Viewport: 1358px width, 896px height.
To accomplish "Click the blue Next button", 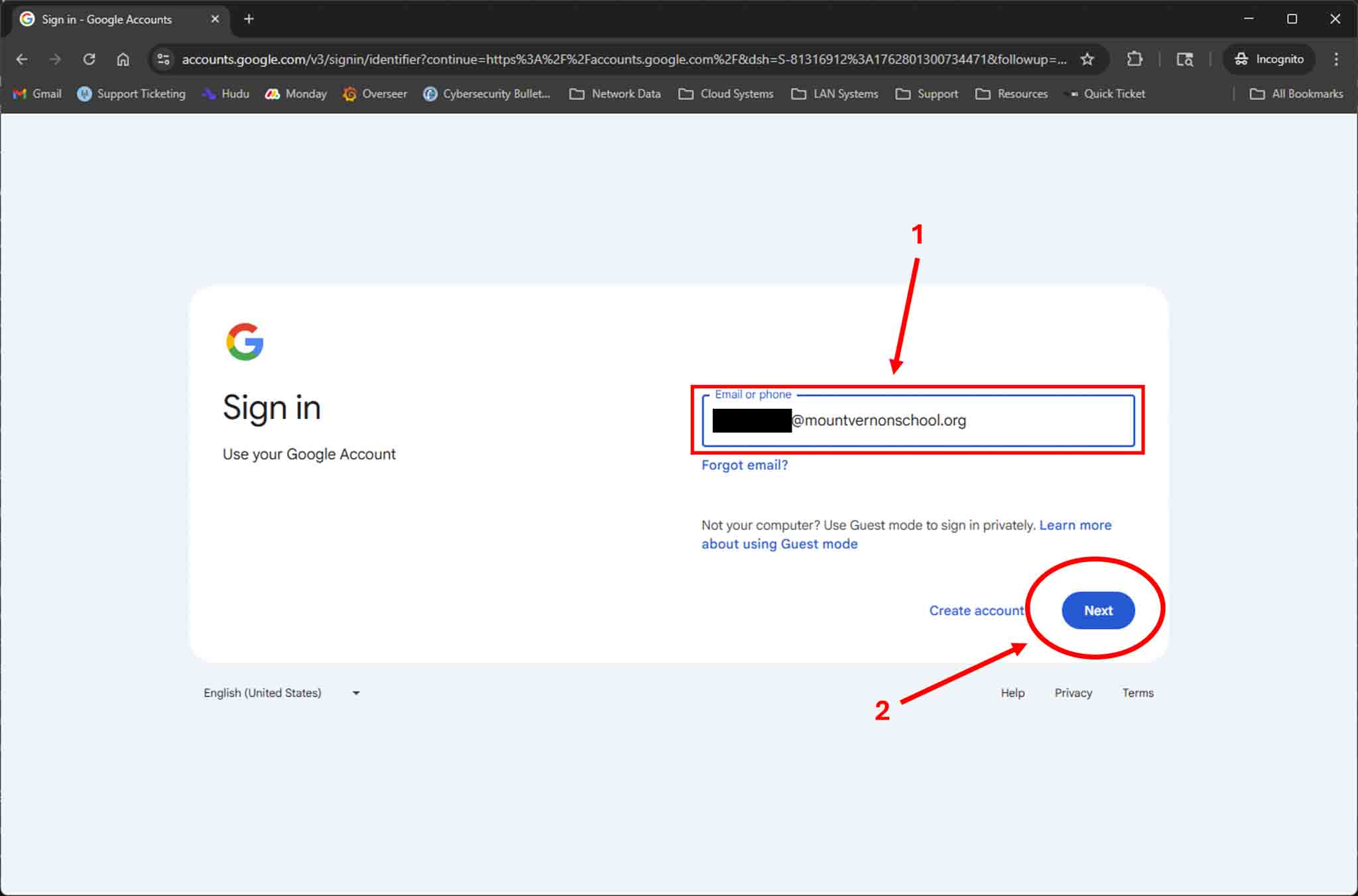I will [1097, 610].
